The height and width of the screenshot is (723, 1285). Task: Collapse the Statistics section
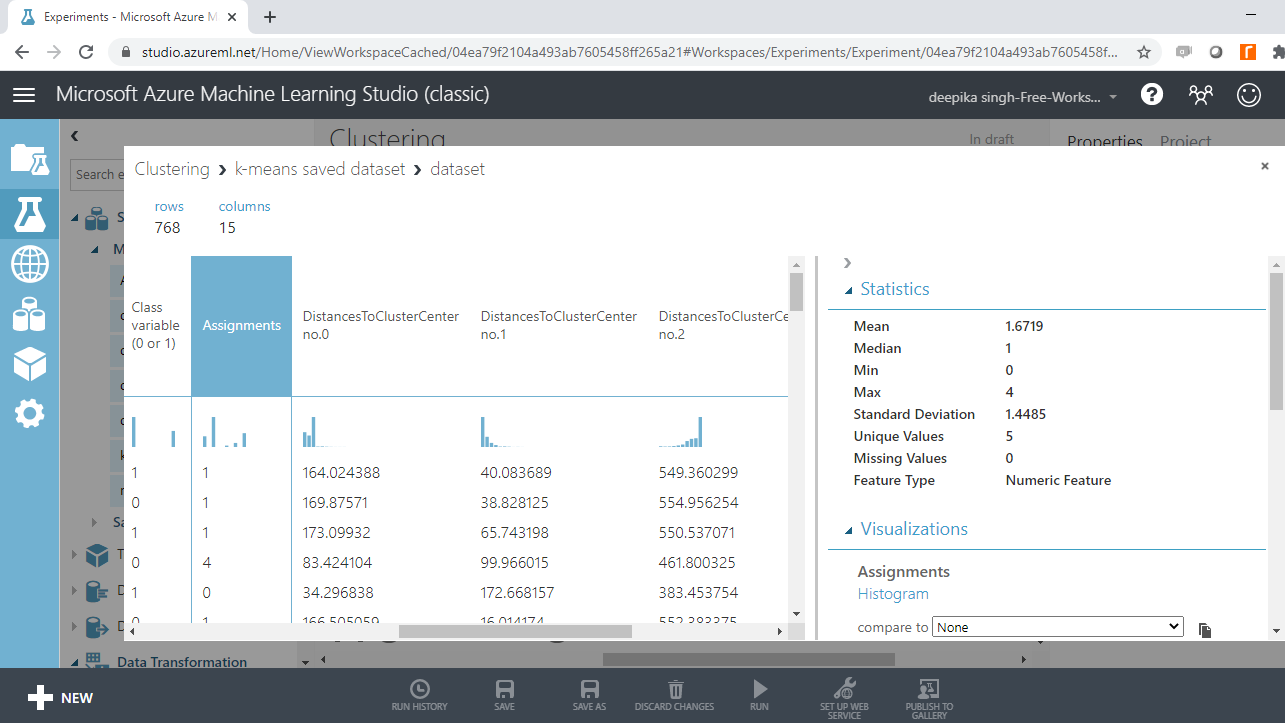click(x=849, y=291)
